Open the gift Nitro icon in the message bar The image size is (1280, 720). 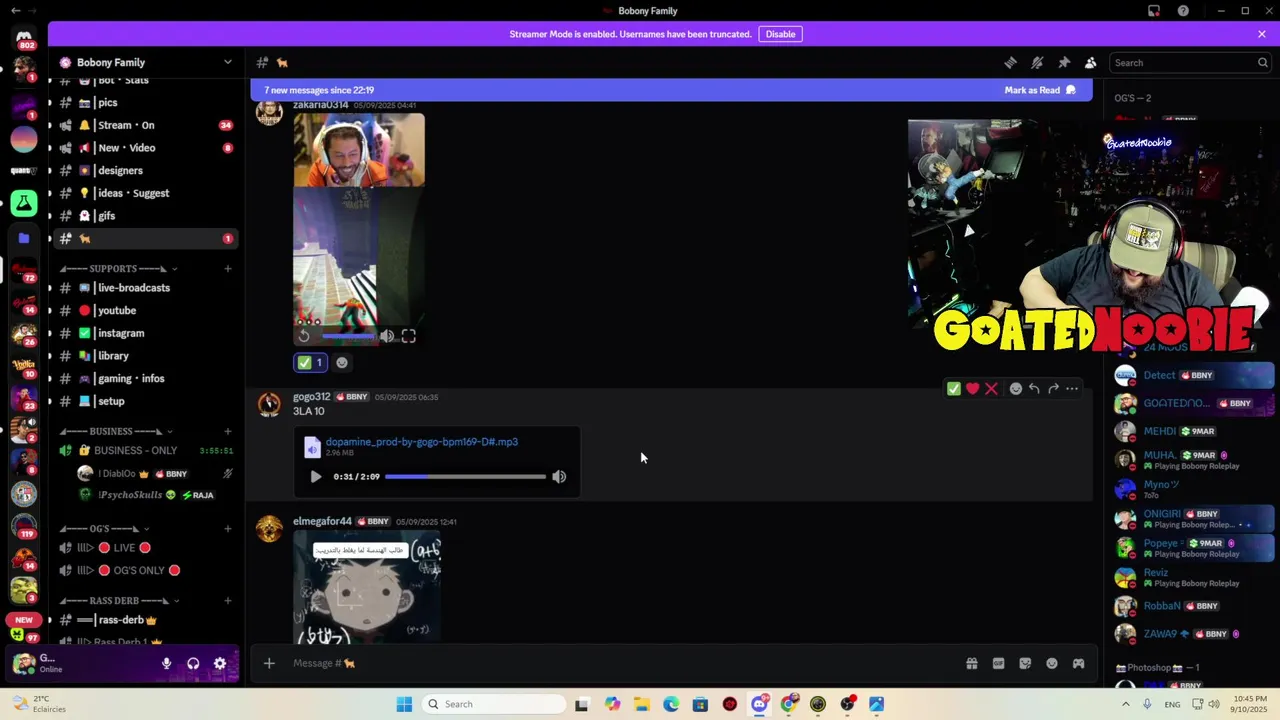(971, 663)
